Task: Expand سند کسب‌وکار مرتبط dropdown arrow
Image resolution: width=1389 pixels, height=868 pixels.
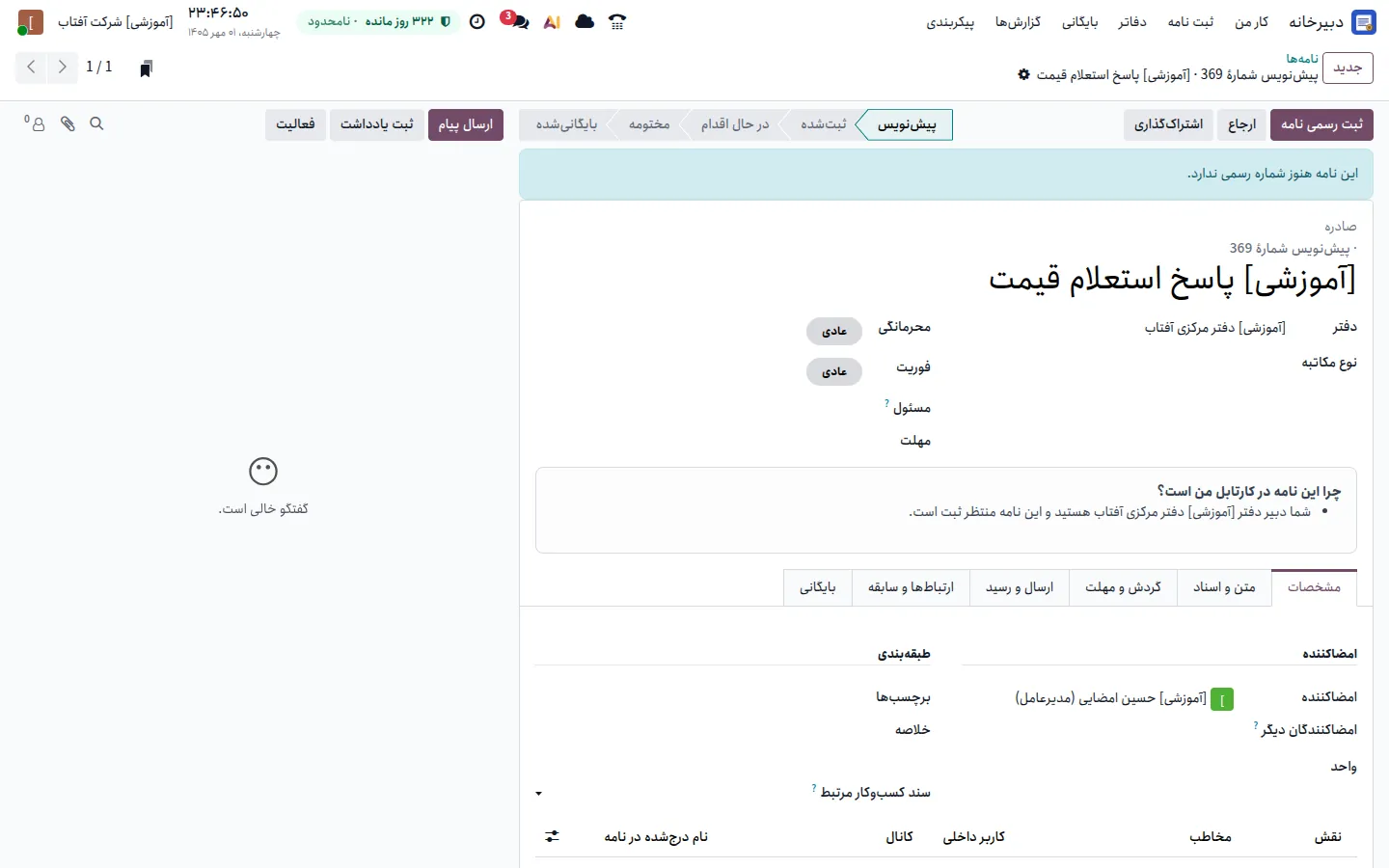Action: click(539, 794)
